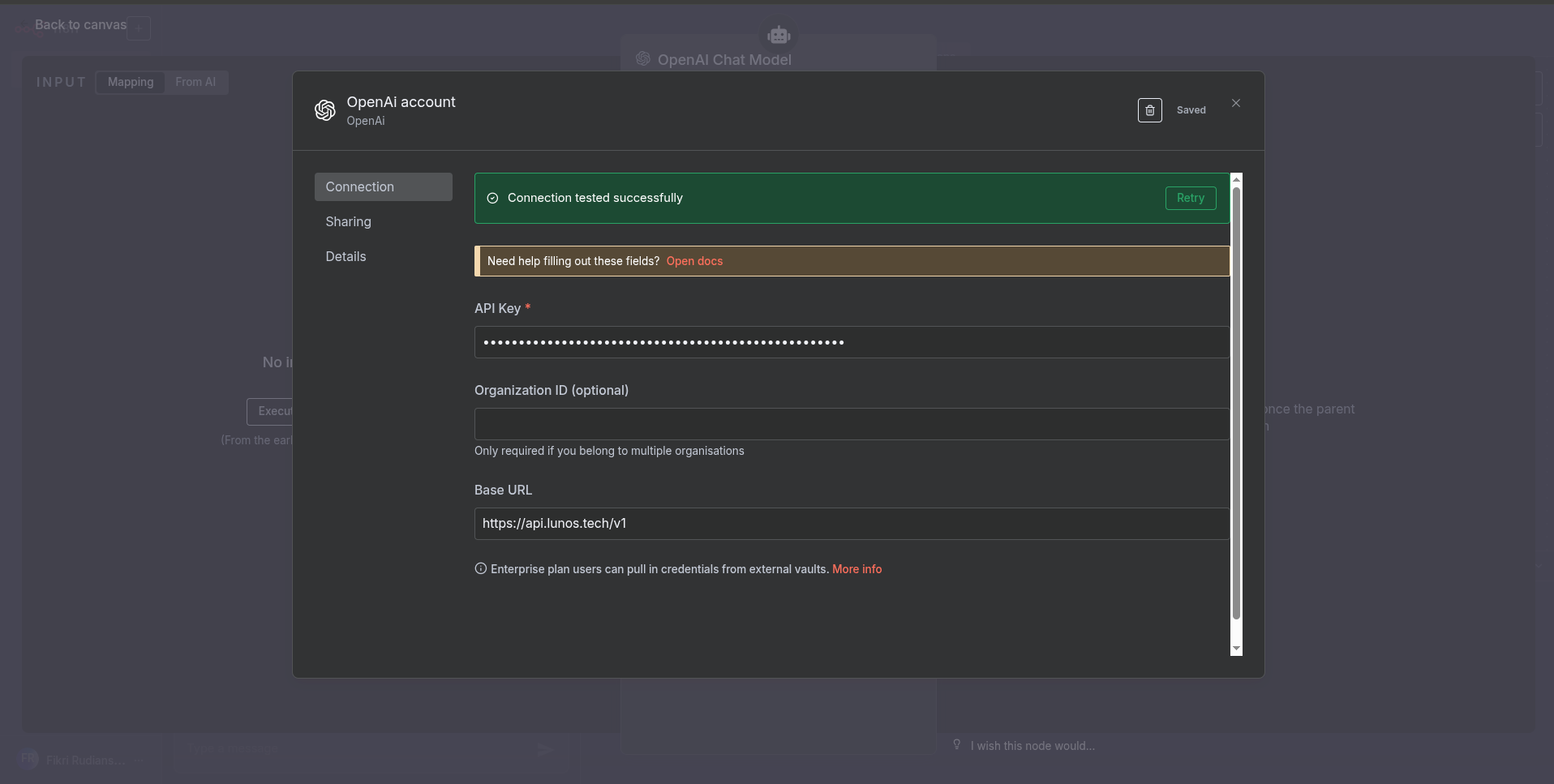The width and height of the screenshot is (1554, 784).
Task: Focus the API Key field
Action: [852, 342]
